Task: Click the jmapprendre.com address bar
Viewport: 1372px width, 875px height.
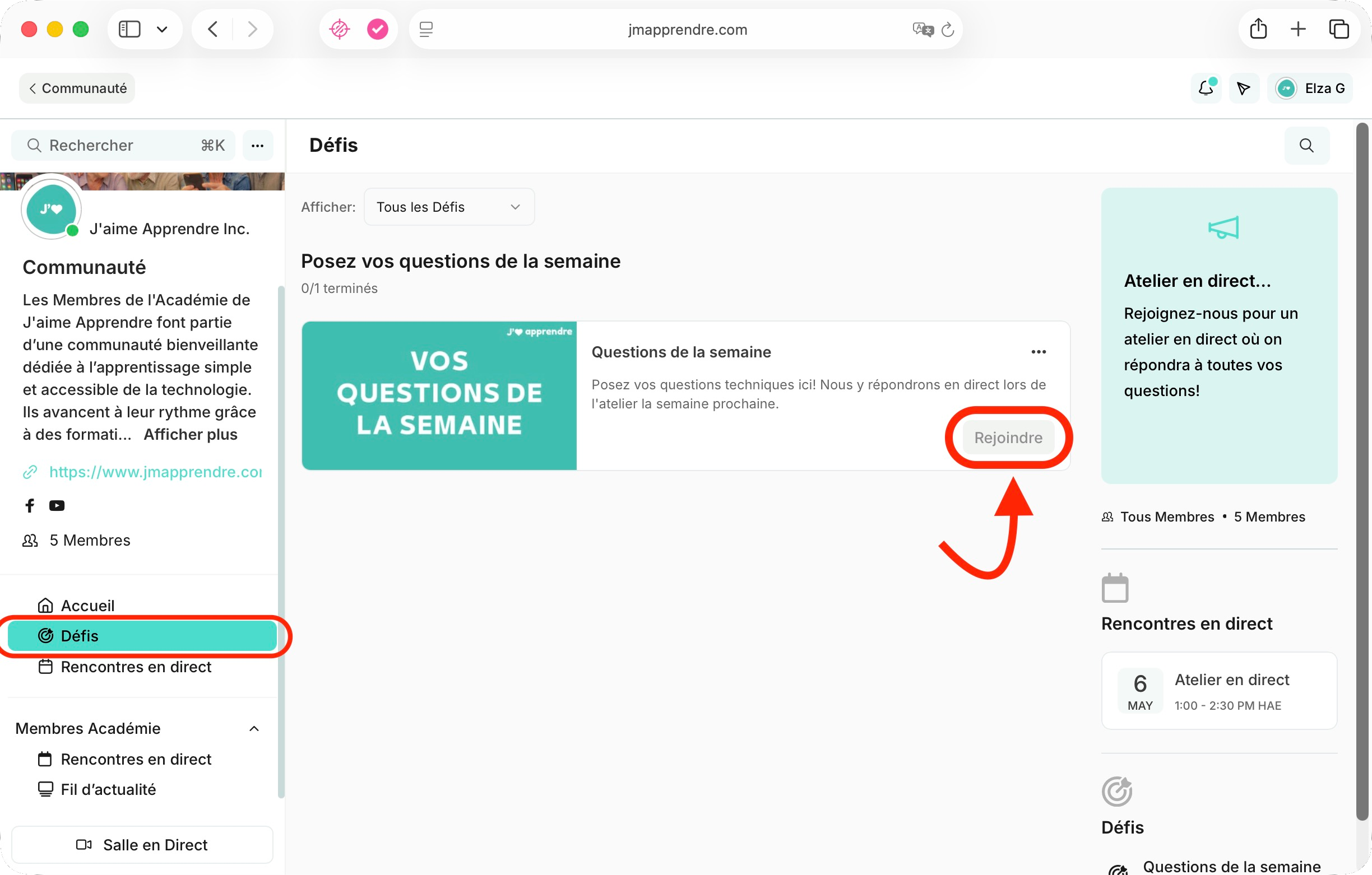Action: click(x=687, y=29)
